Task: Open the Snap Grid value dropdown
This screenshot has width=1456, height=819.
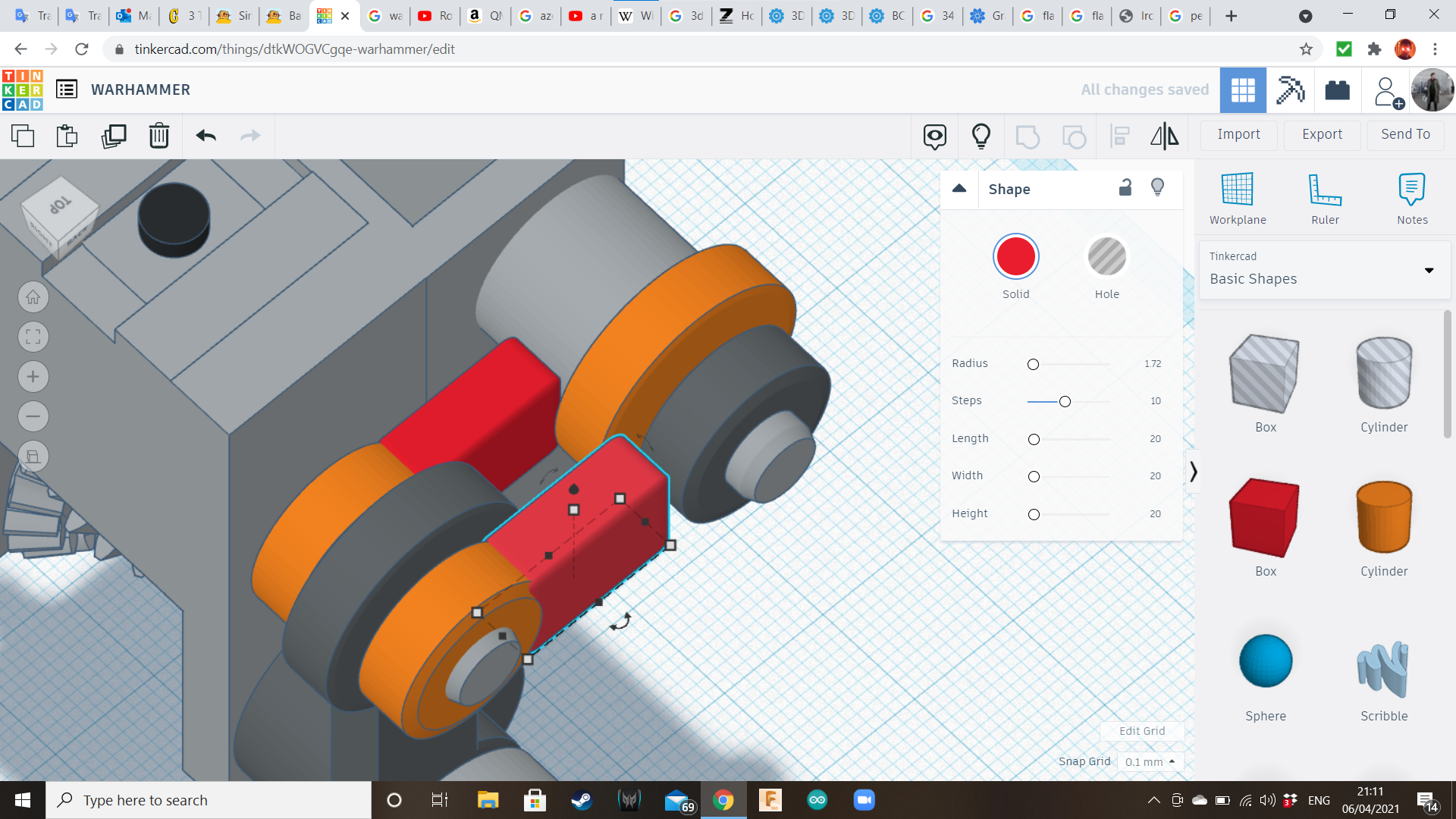Action: (x=1150, y=761)
